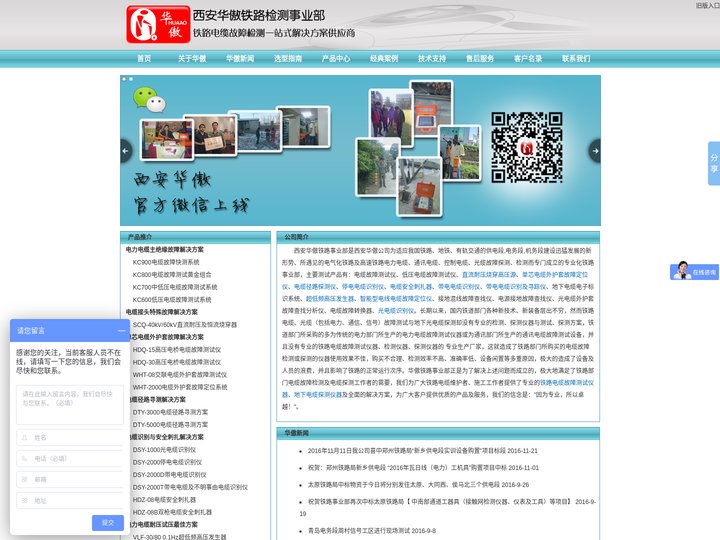Minimize the 请您留言 message panel

(121, 331)
